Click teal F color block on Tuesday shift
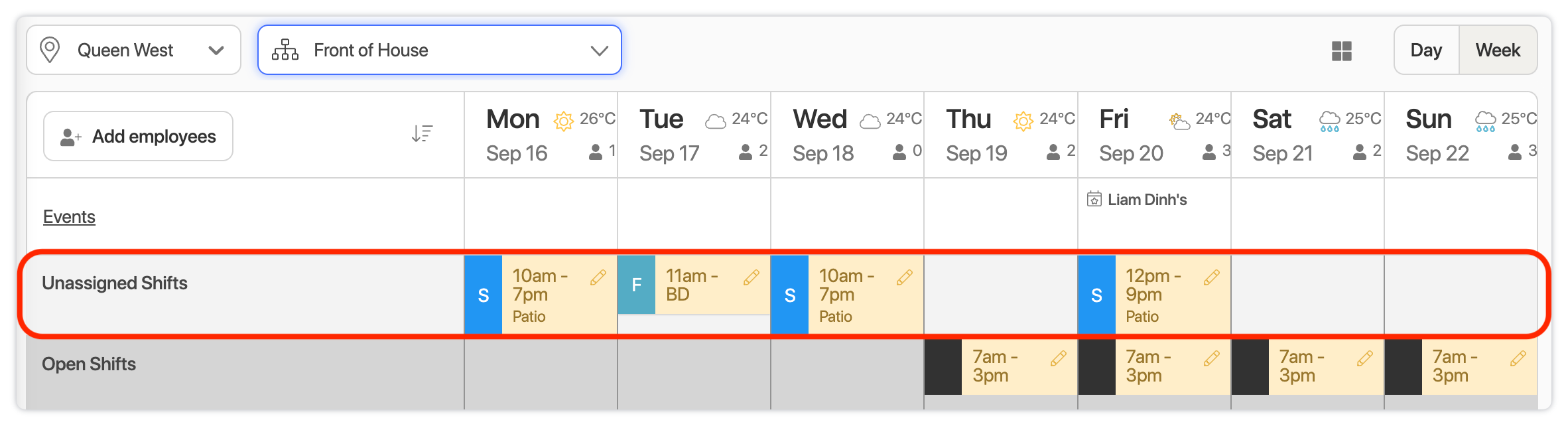The height and width of the screenshot is (426, 1568). click(636, 285)
